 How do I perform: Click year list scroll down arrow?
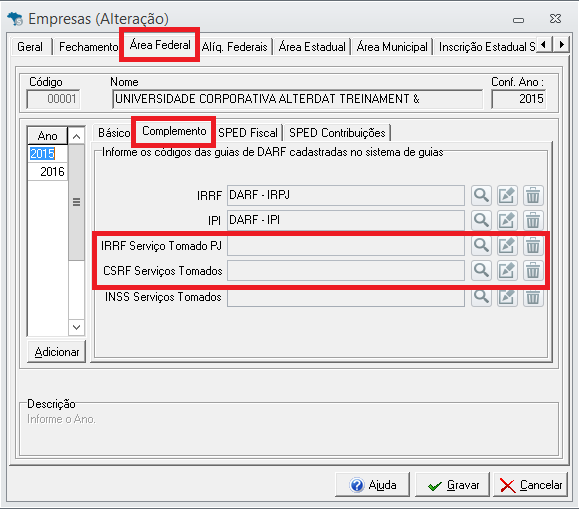[x=76, y=327]
